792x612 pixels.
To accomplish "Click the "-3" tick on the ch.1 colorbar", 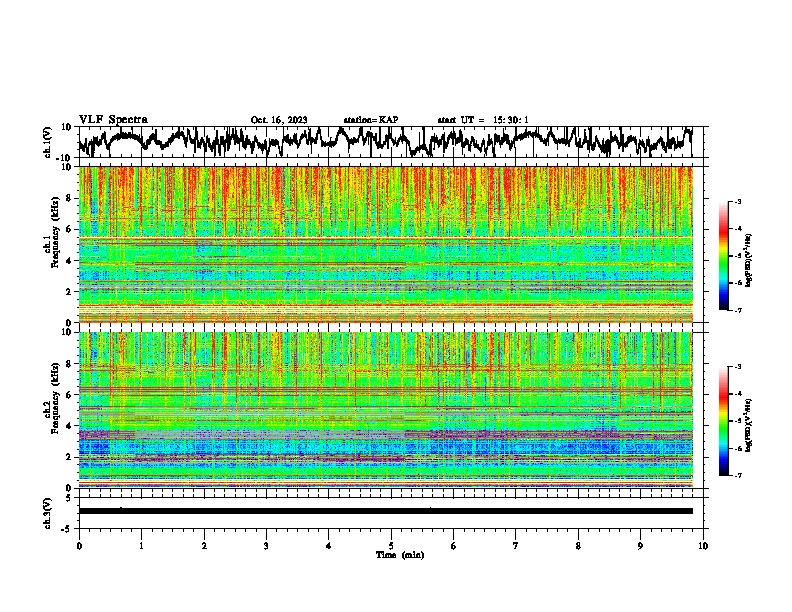I will click(x=737, y=201).
